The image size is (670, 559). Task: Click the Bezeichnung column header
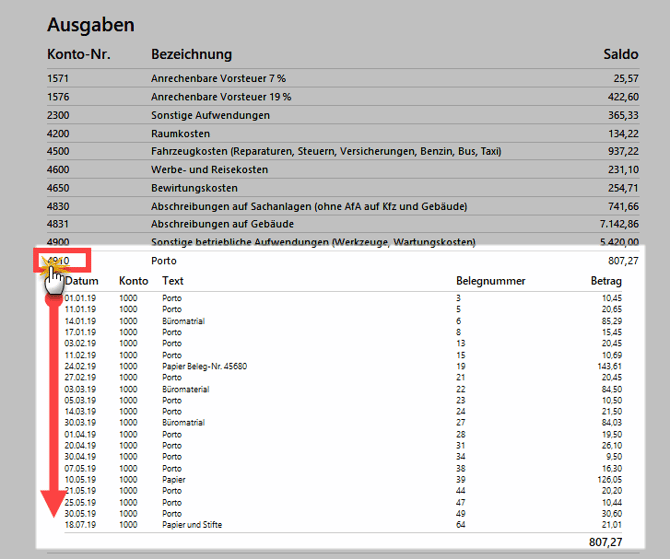[191, 54]
